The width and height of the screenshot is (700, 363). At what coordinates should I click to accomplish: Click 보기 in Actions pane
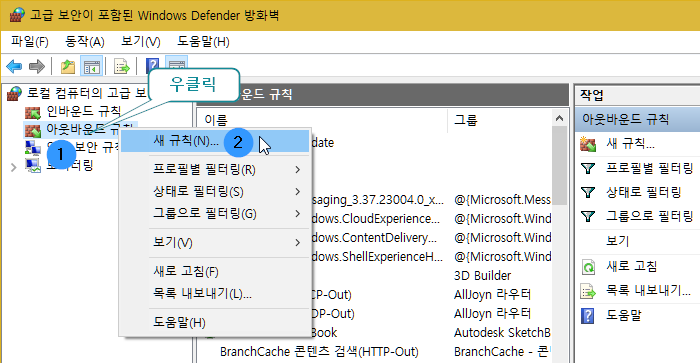(617, 241)
